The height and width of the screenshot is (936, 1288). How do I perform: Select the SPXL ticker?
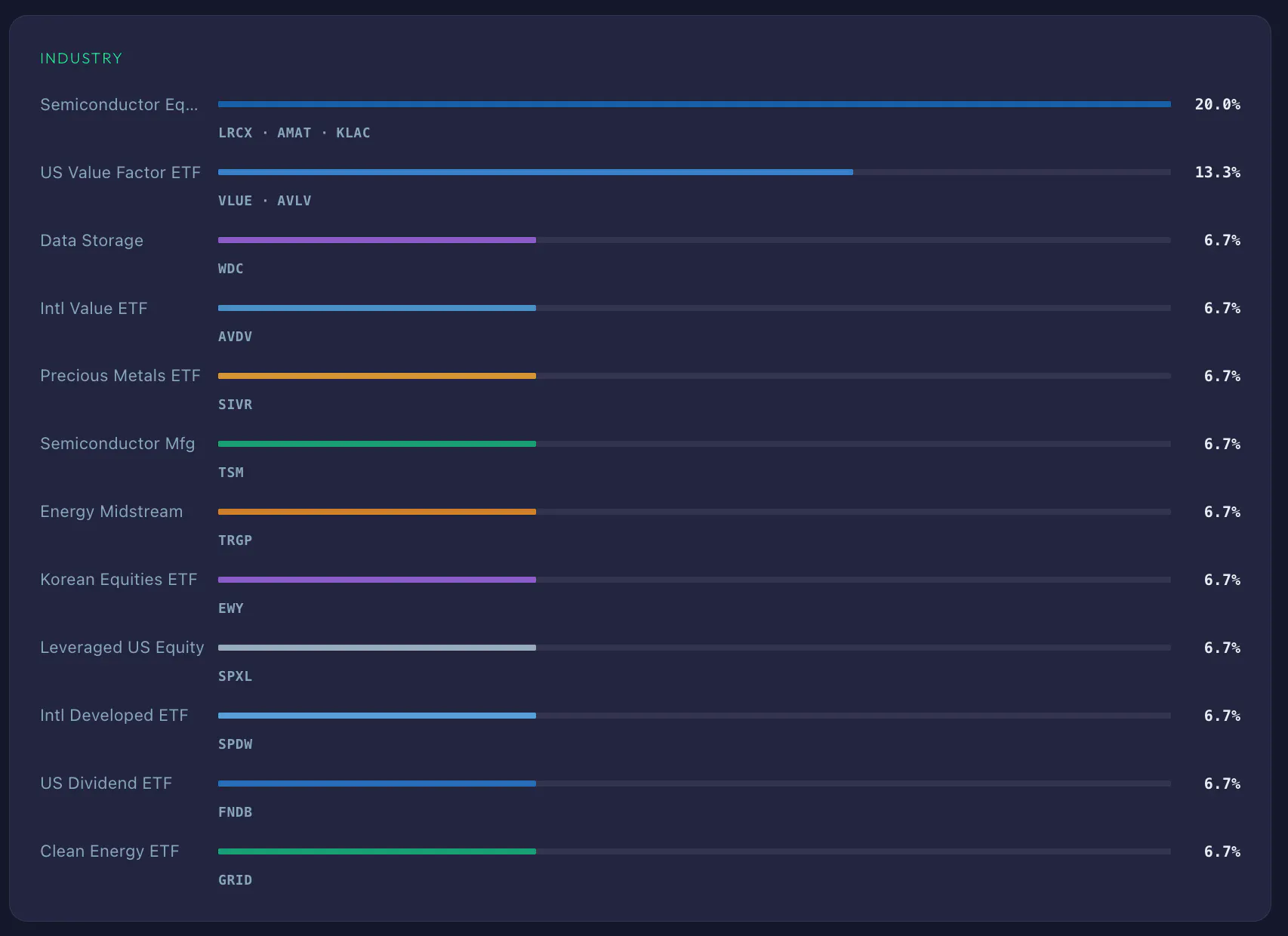click(x=236, y=676)
